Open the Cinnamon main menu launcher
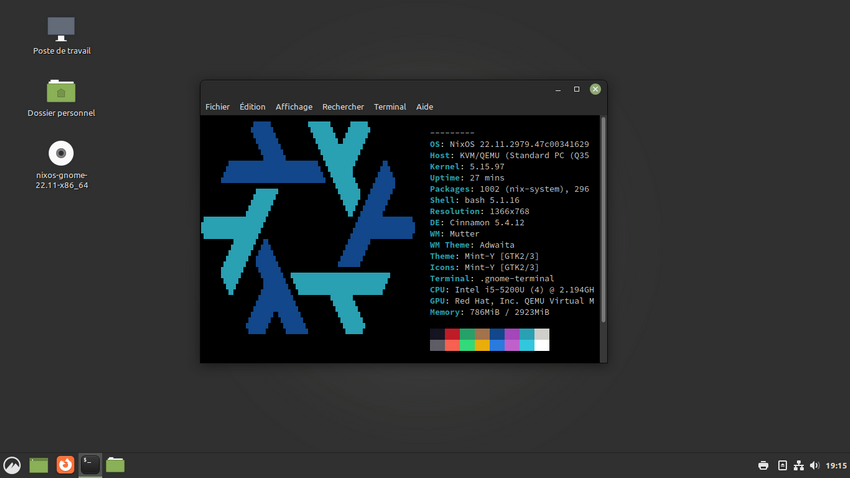Screen dimensions: 850x478 (x=12, y=465)
